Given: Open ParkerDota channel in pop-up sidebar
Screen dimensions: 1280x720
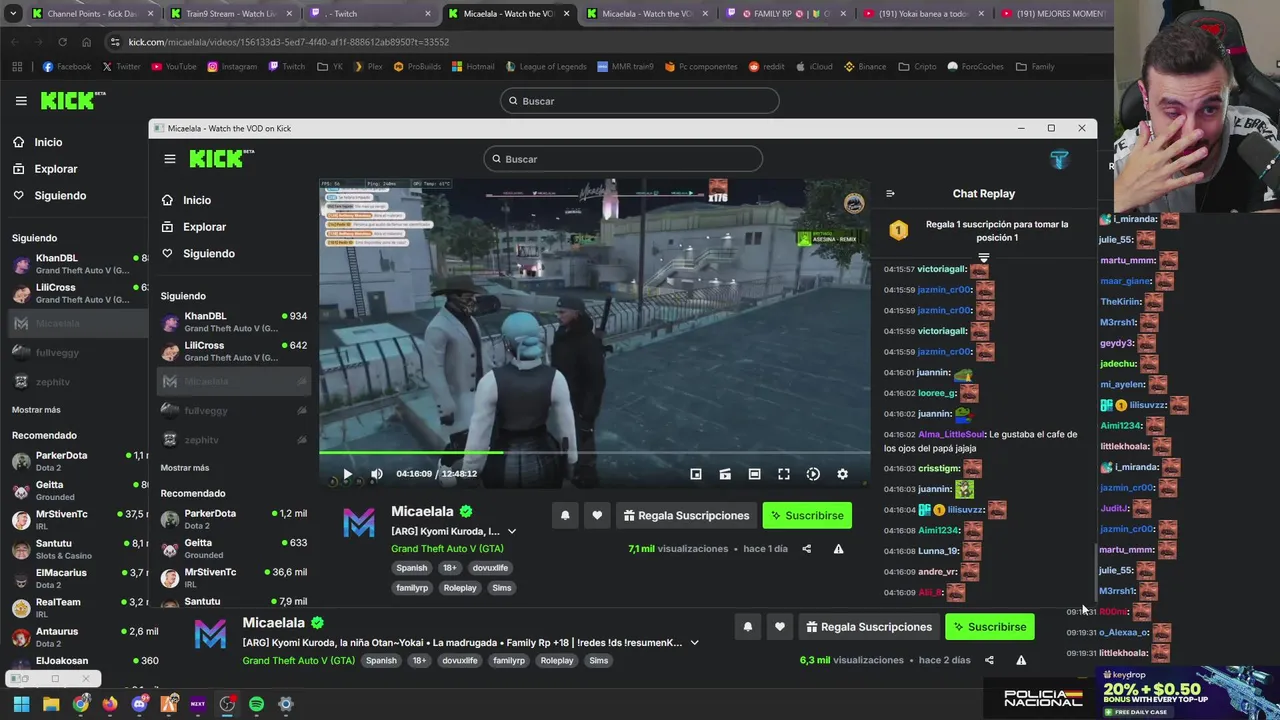Looking at the screenshot, I should tap(233, 519).
